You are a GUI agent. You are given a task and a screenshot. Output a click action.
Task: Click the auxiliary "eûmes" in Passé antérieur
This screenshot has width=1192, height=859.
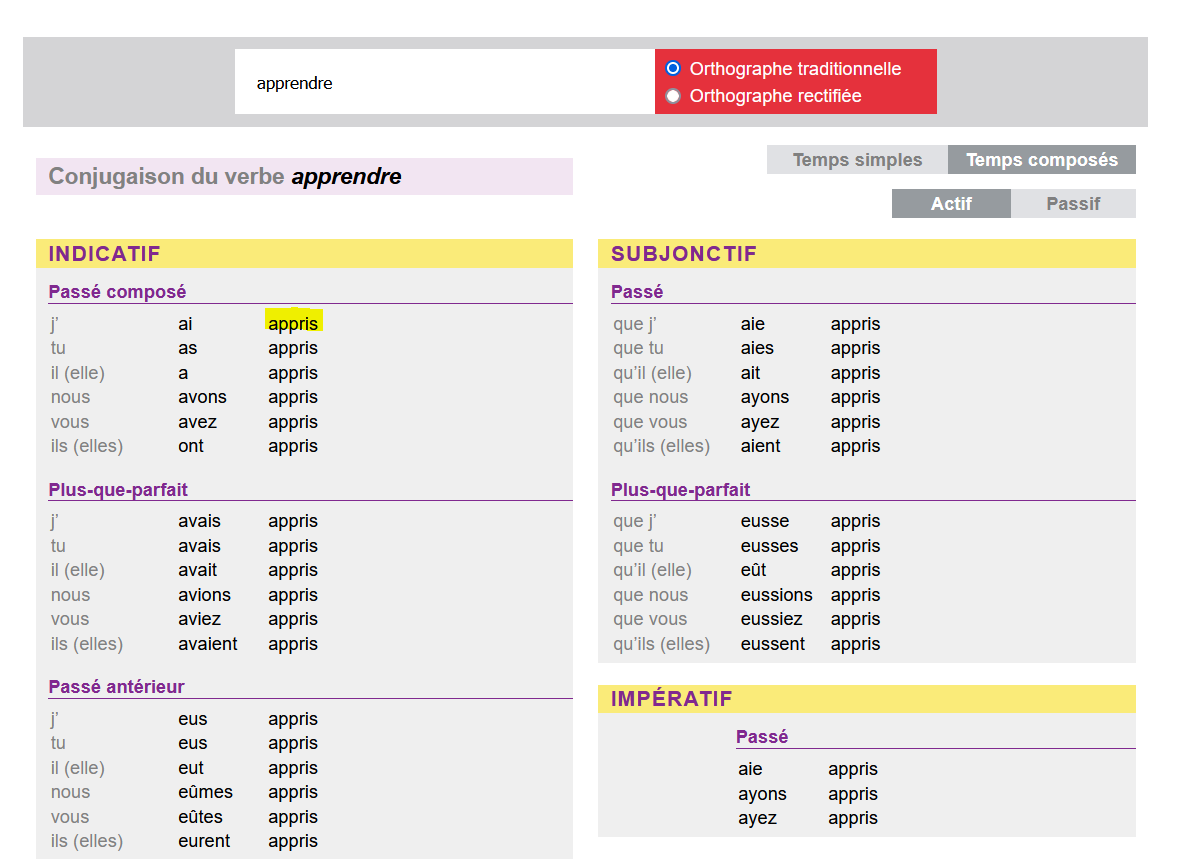pyautogui.click(x=205, y=792)
